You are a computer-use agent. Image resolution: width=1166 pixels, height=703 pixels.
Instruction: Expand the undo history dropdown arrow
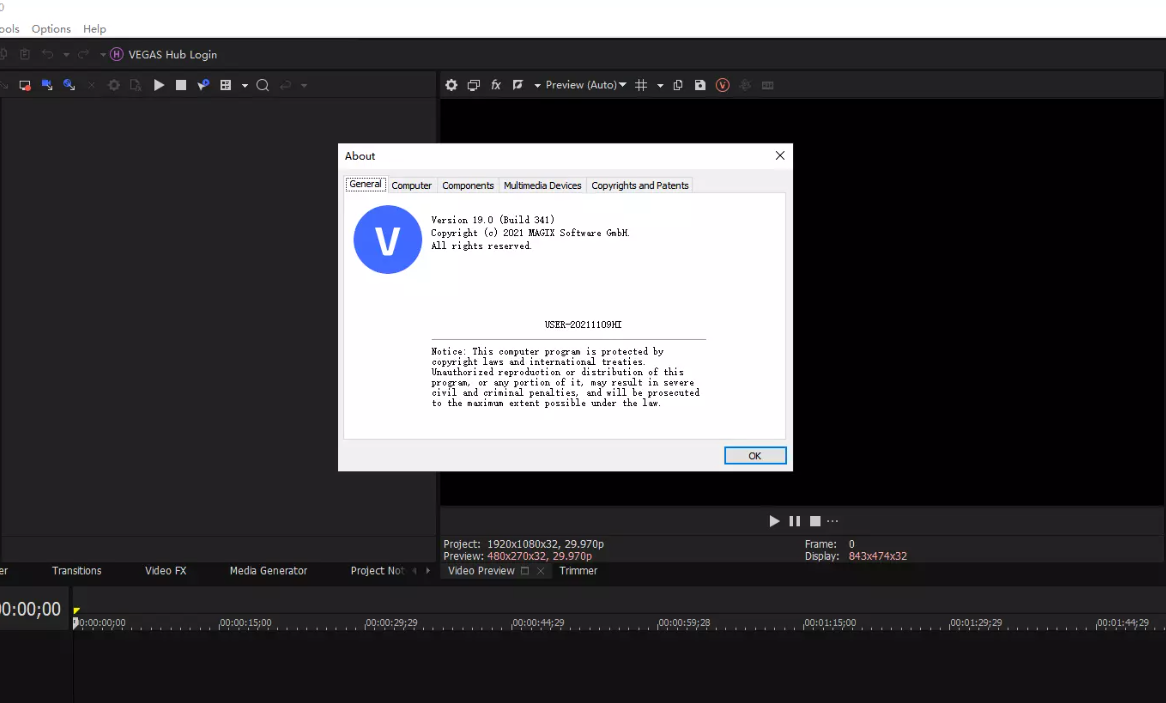(x=65, y=54)
